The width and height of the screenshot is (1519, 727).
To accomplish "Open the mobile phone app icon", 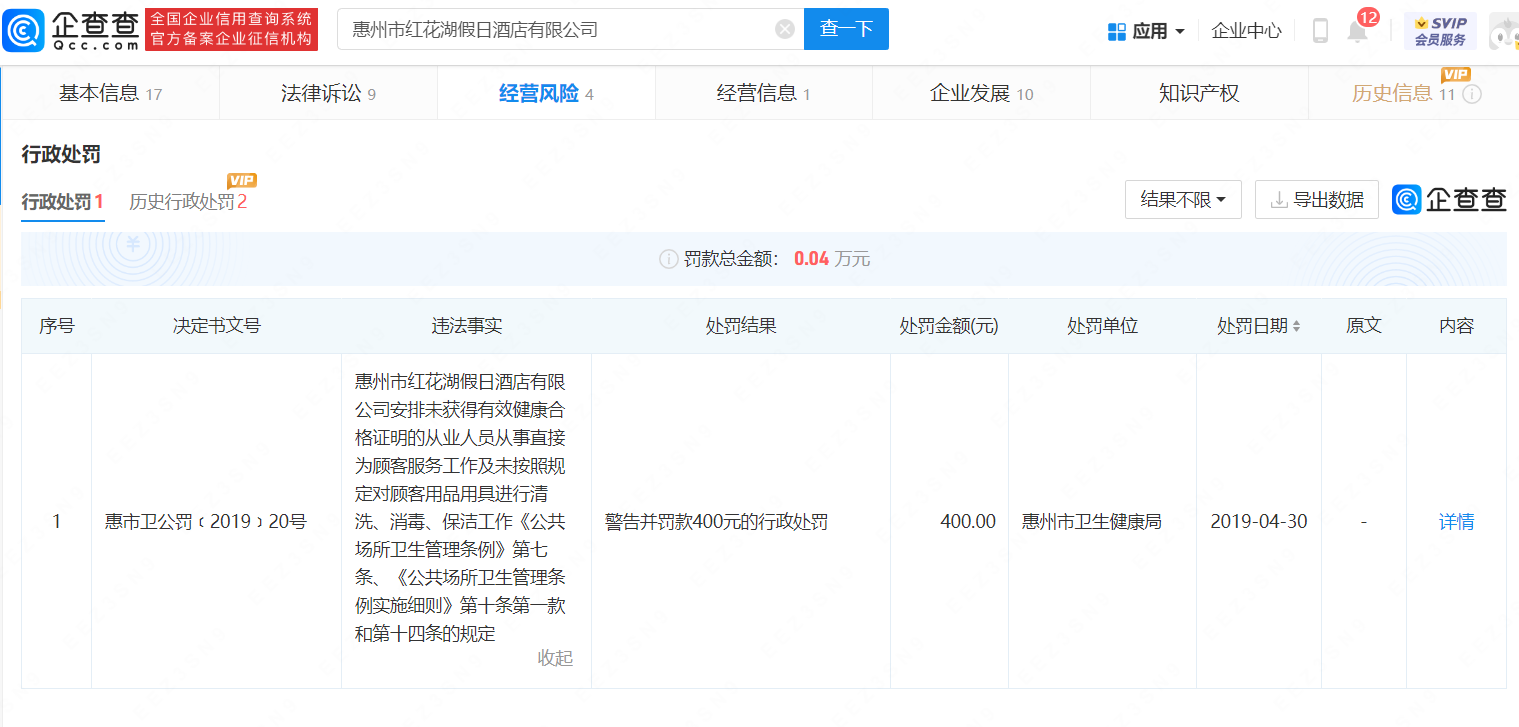I will [1320, 31].
